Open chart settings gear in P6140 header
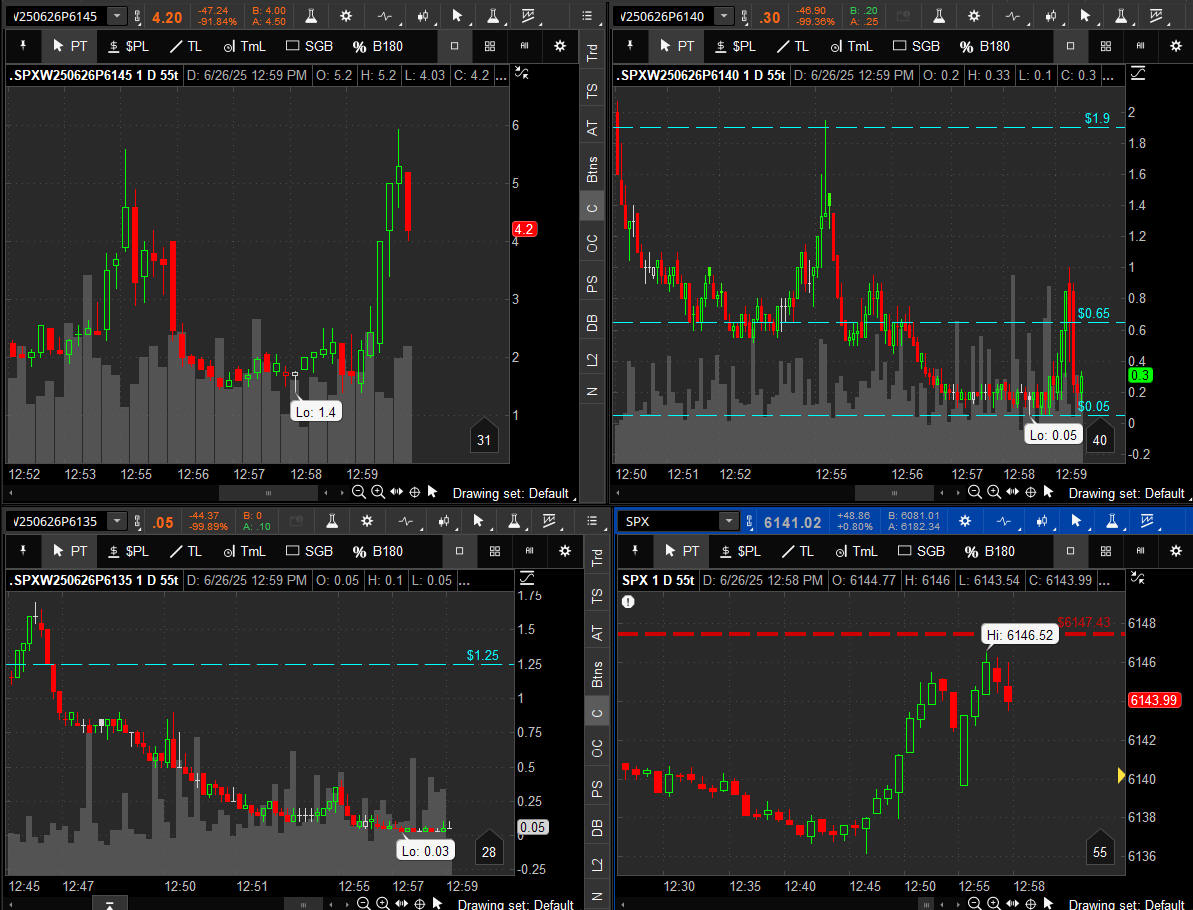Screen dimensions: 1193x910 pos(974,16)
